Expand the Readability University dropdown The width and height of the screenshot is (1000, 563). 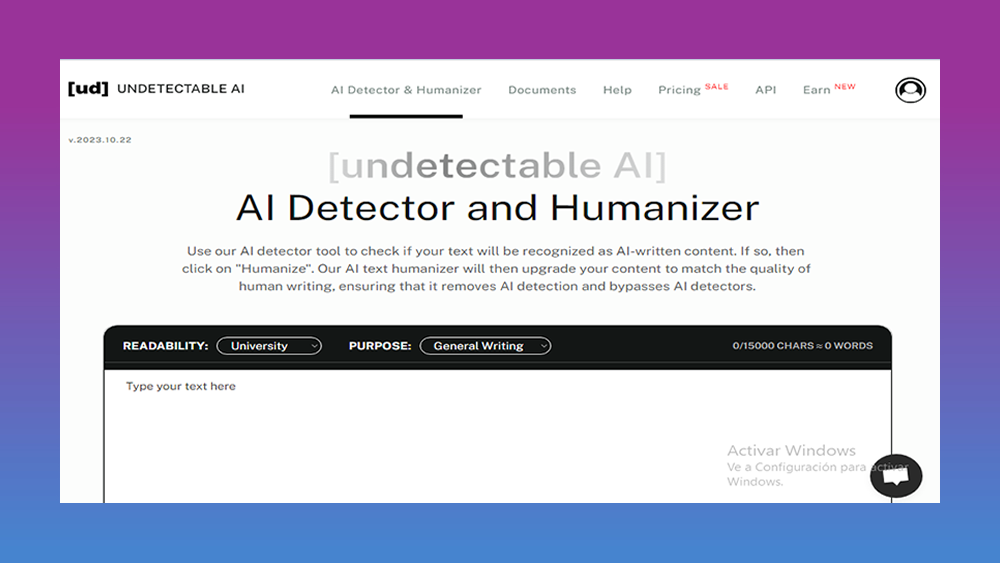pyautogui.click(x=269, y=346)
